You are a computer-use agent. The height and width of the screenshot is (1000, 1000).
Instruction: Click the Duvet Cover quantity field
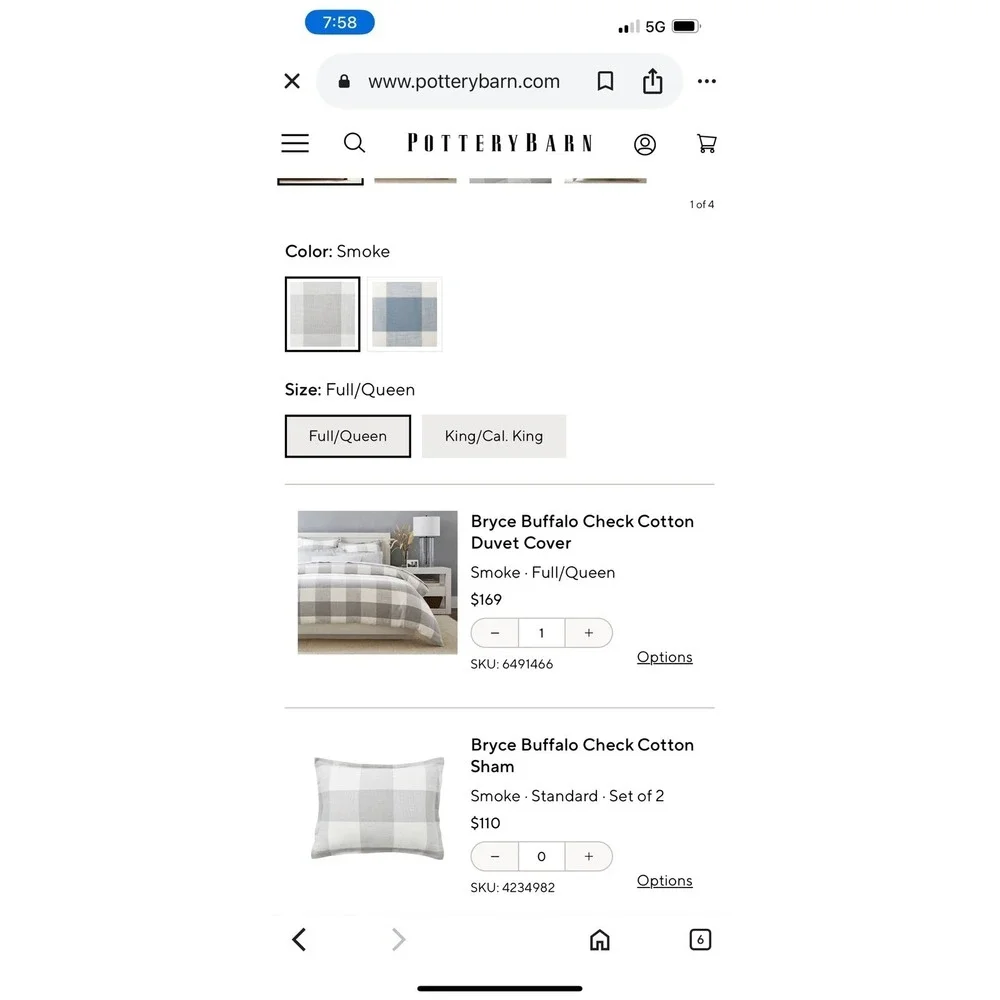pyautogui.click(x=541, y=633)
